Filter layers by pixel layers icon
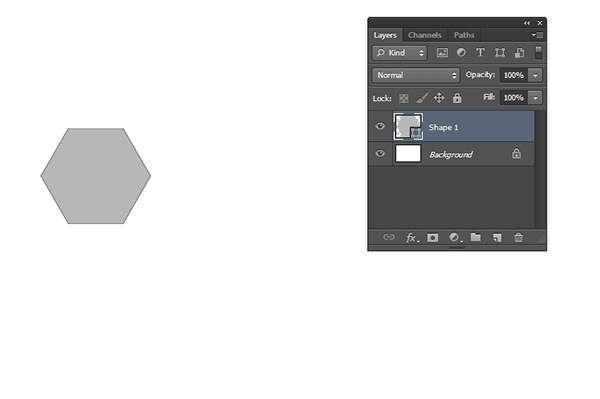This screenshot has width=600, height=399. pyautogui.click(x=442, y=53)
